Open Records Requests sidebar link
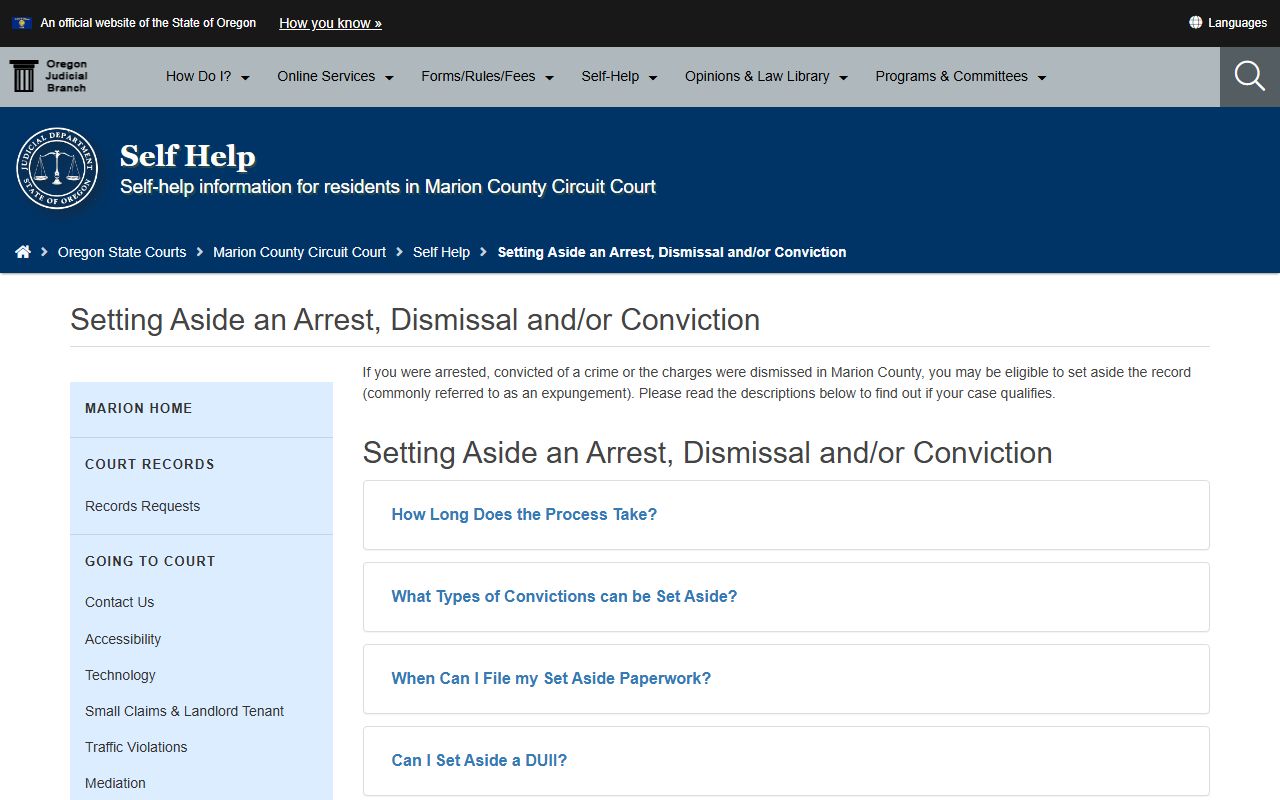 point(142,506)
